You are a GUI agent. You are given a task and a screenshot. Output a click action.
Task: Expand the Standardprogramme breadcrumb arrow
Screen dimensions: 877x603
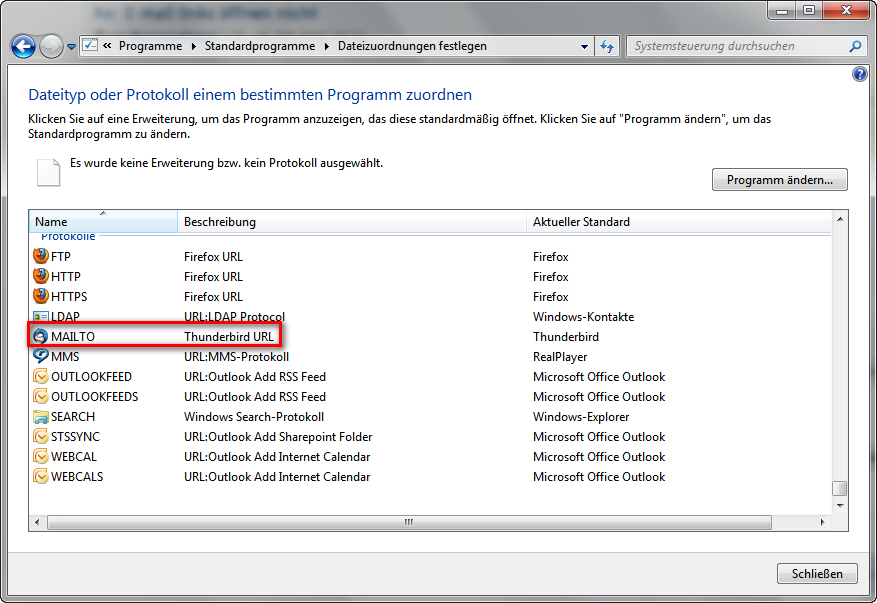328,46
